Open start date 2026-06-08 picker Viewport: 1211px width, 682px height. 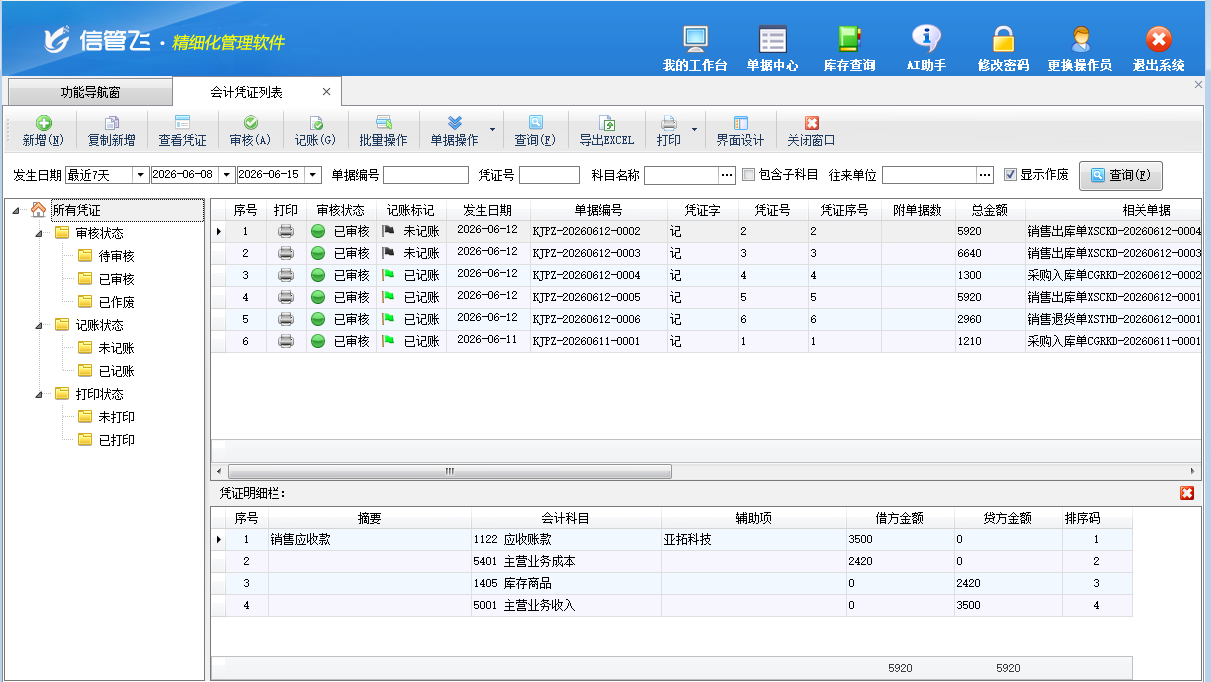(x=227, y=175)
